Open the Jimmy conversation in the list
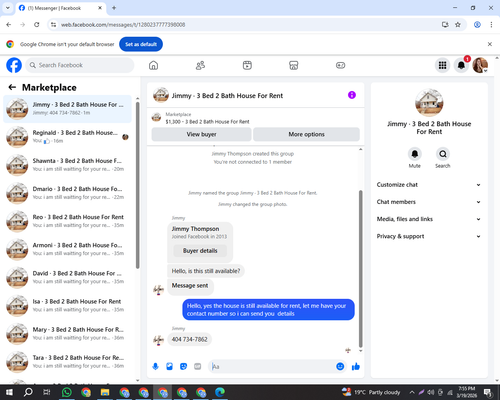The width and height of the screenshot is (500, 400). [x=67, y=109]
